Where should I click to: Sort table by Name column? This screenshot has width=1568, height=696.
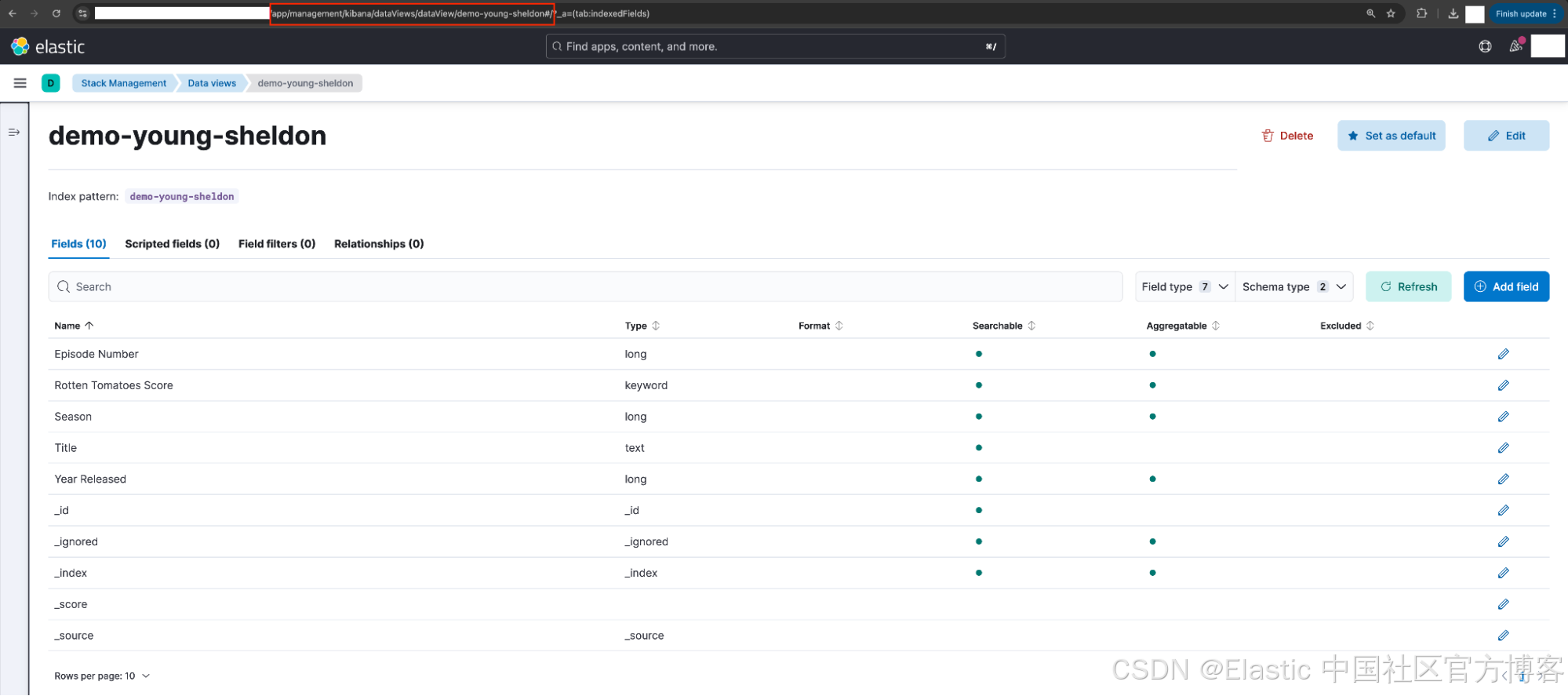pos(74,326)
